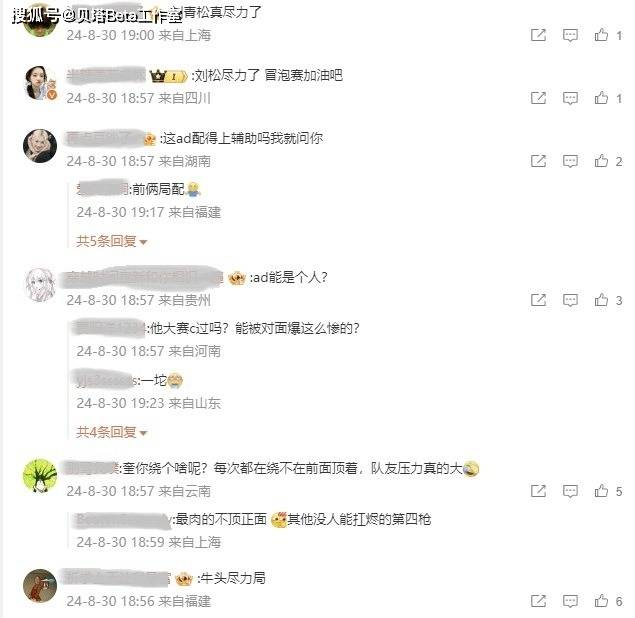Open the blurred username before 前俩局配

pyautogui.click(x=102, y=189)
